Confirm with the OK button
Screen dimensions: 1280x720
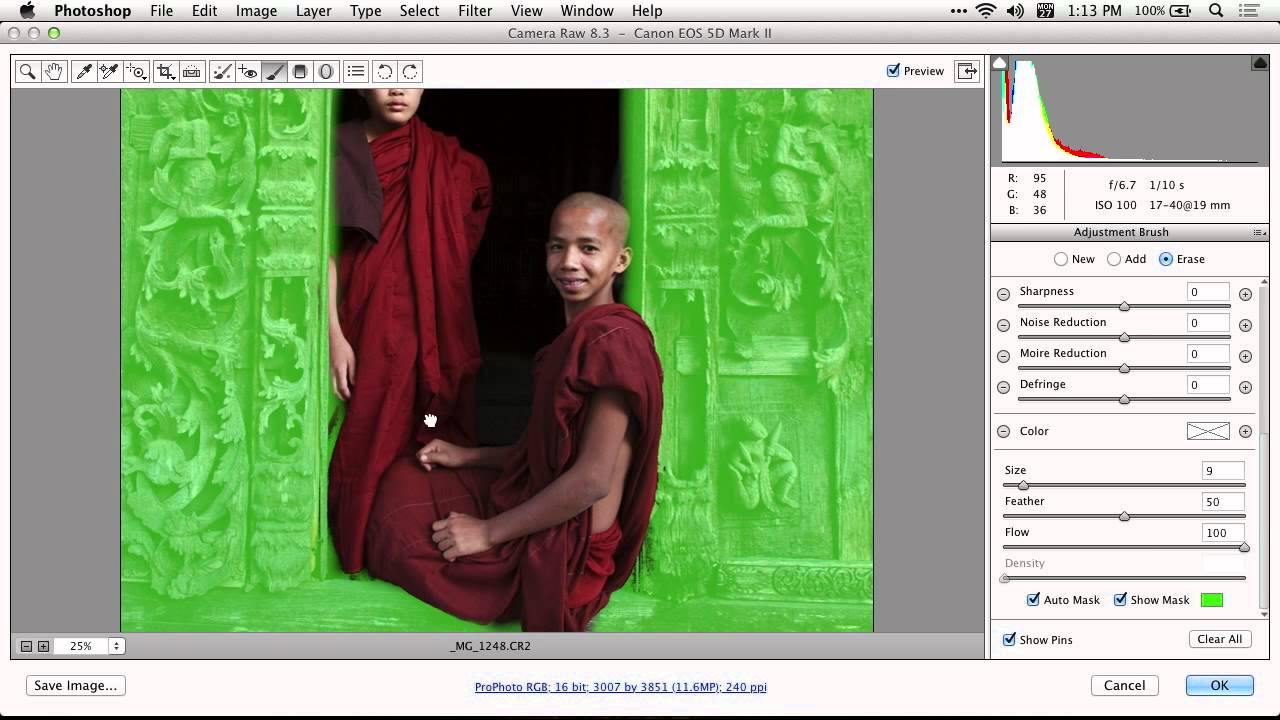(x=1220, y=686)
